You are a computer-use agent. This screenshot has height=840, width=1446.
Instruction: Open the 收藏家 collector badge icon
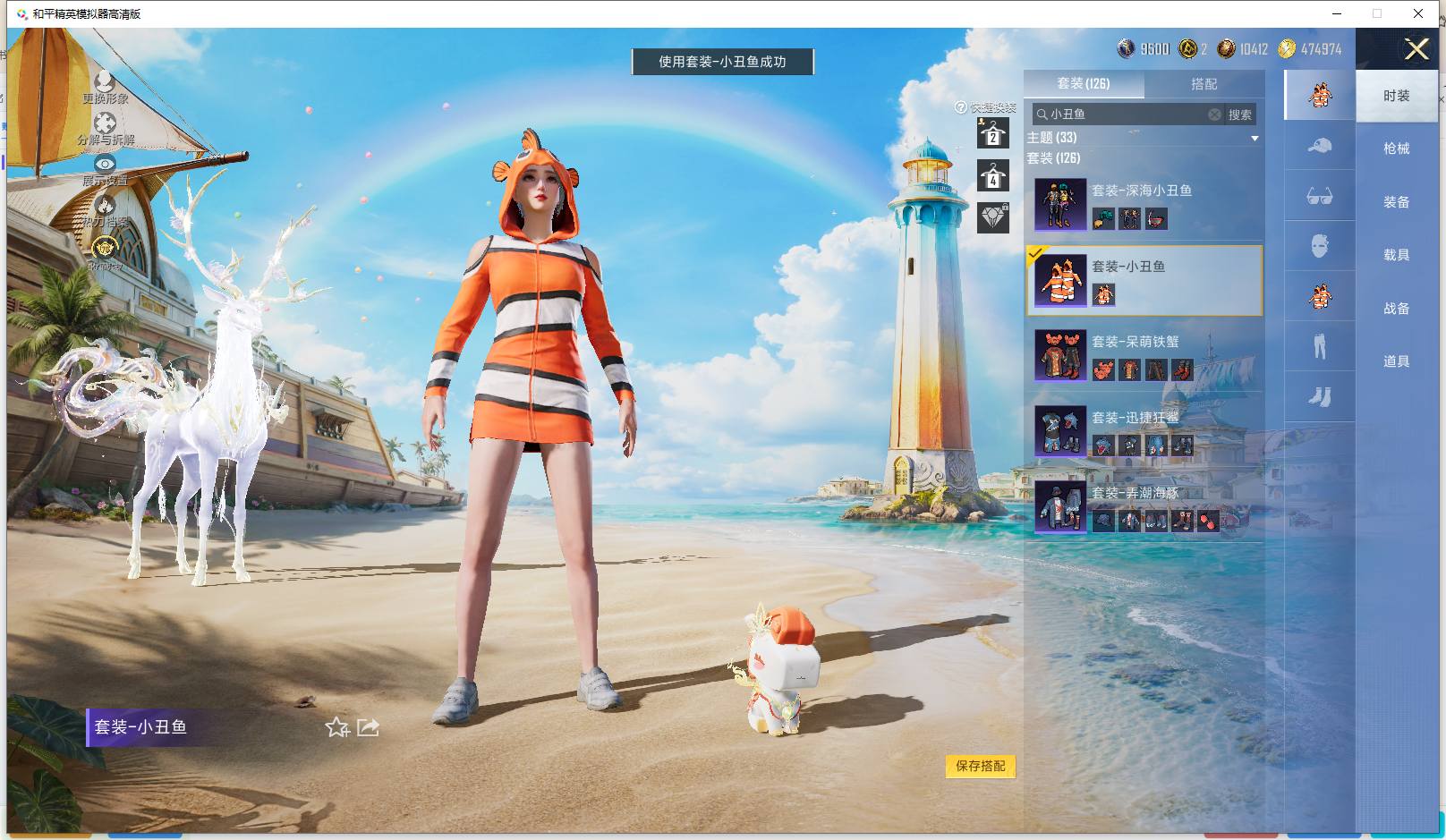click(x=105, y=248)
